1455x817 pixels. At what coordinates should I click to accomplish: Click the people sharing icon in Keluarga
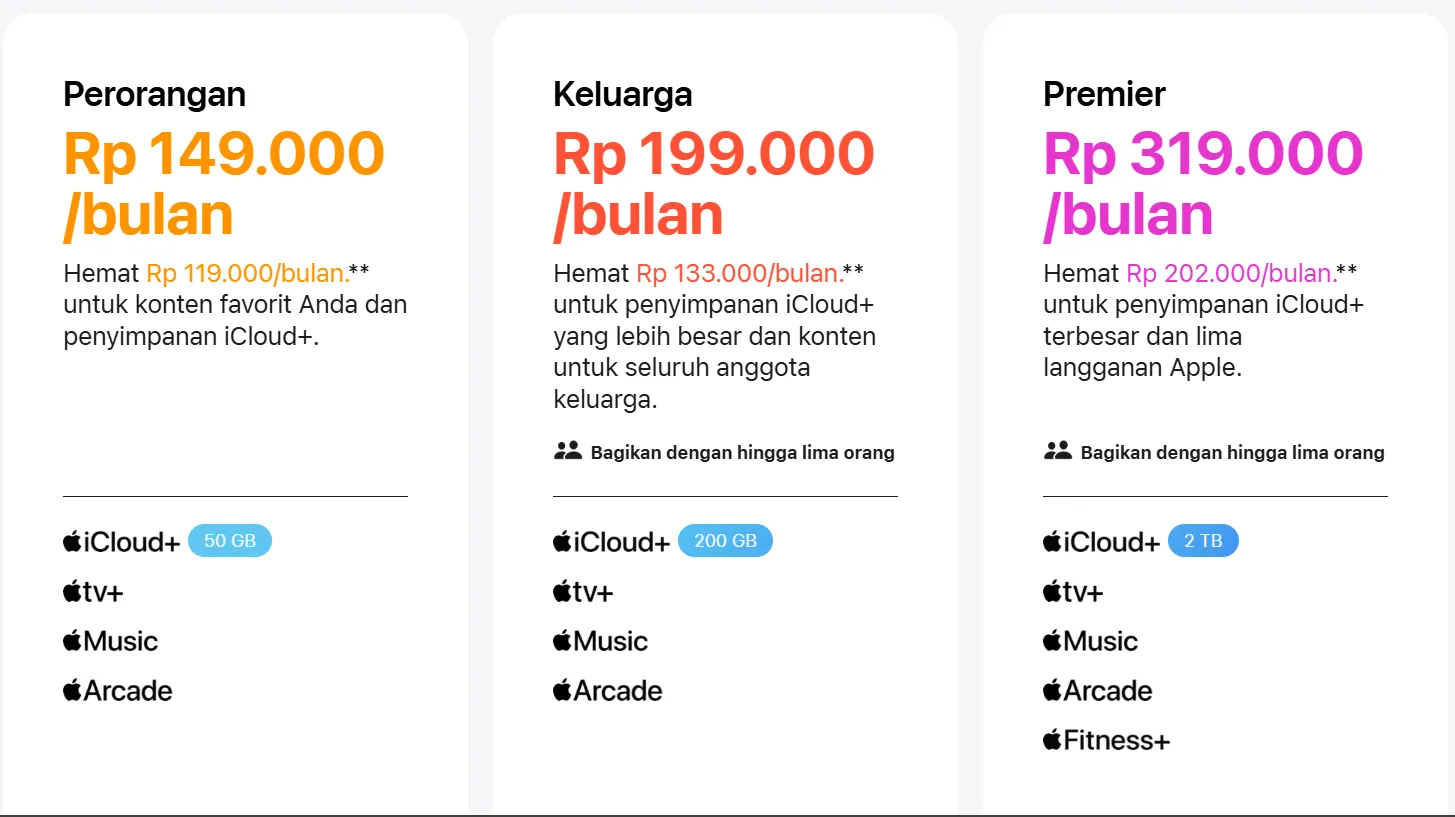coord(567,451)
